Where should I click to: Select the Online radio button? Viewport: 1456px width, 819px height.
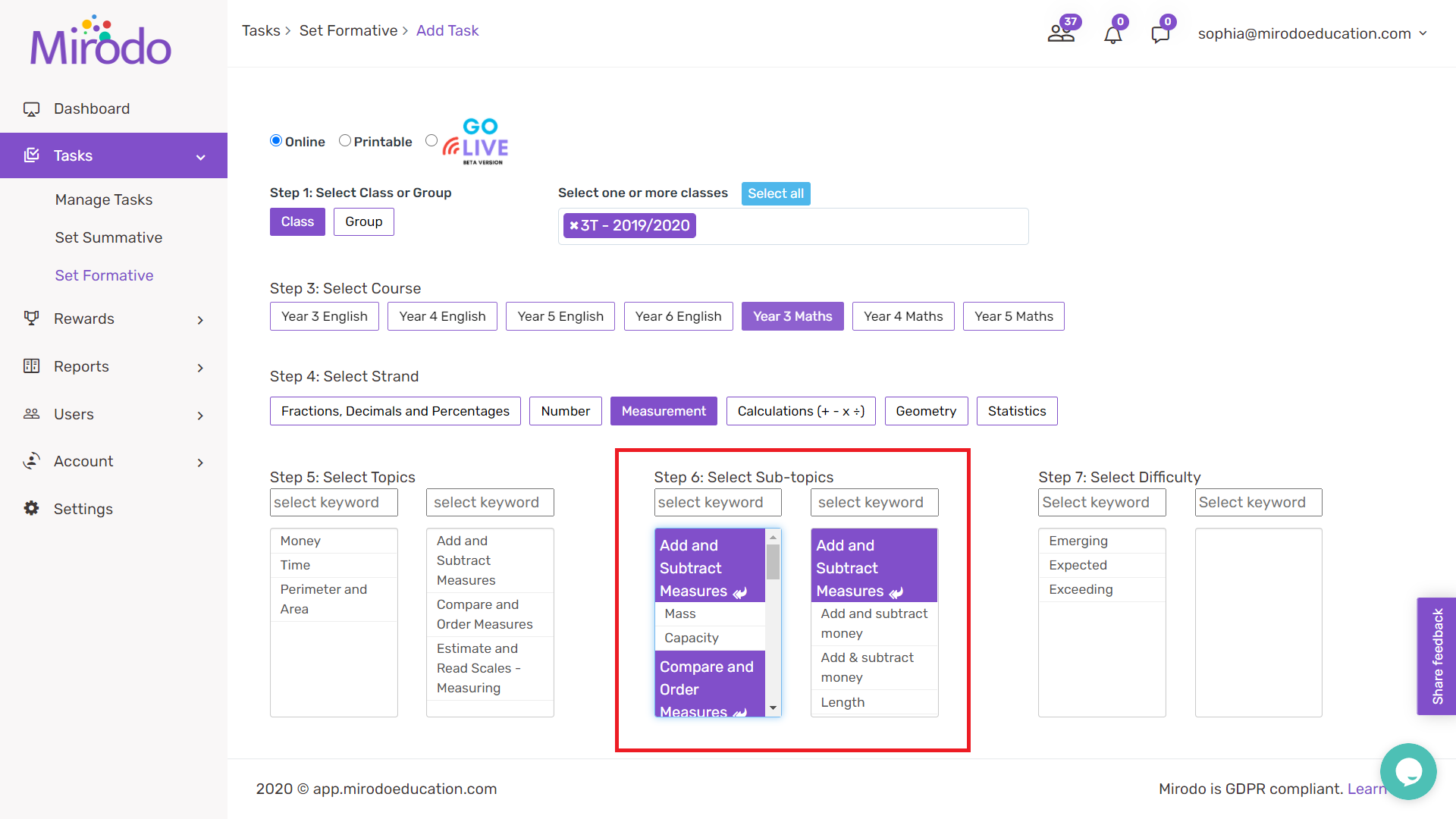[x=276, y=140]
